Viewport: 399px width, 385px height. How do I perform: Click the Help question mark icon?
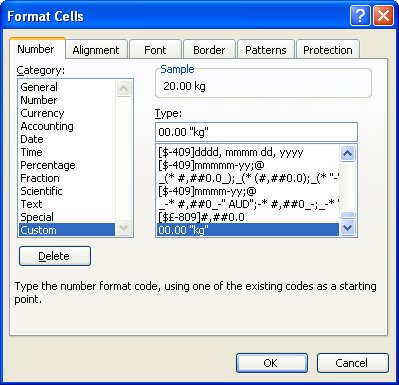coord(360,16)
